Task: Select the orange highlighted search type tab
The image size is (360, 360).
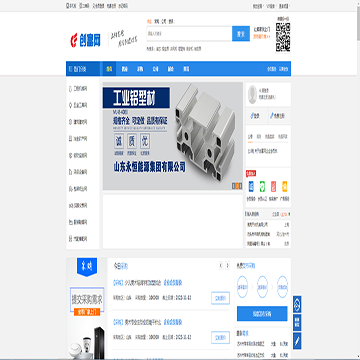Action: pos(149,21)
